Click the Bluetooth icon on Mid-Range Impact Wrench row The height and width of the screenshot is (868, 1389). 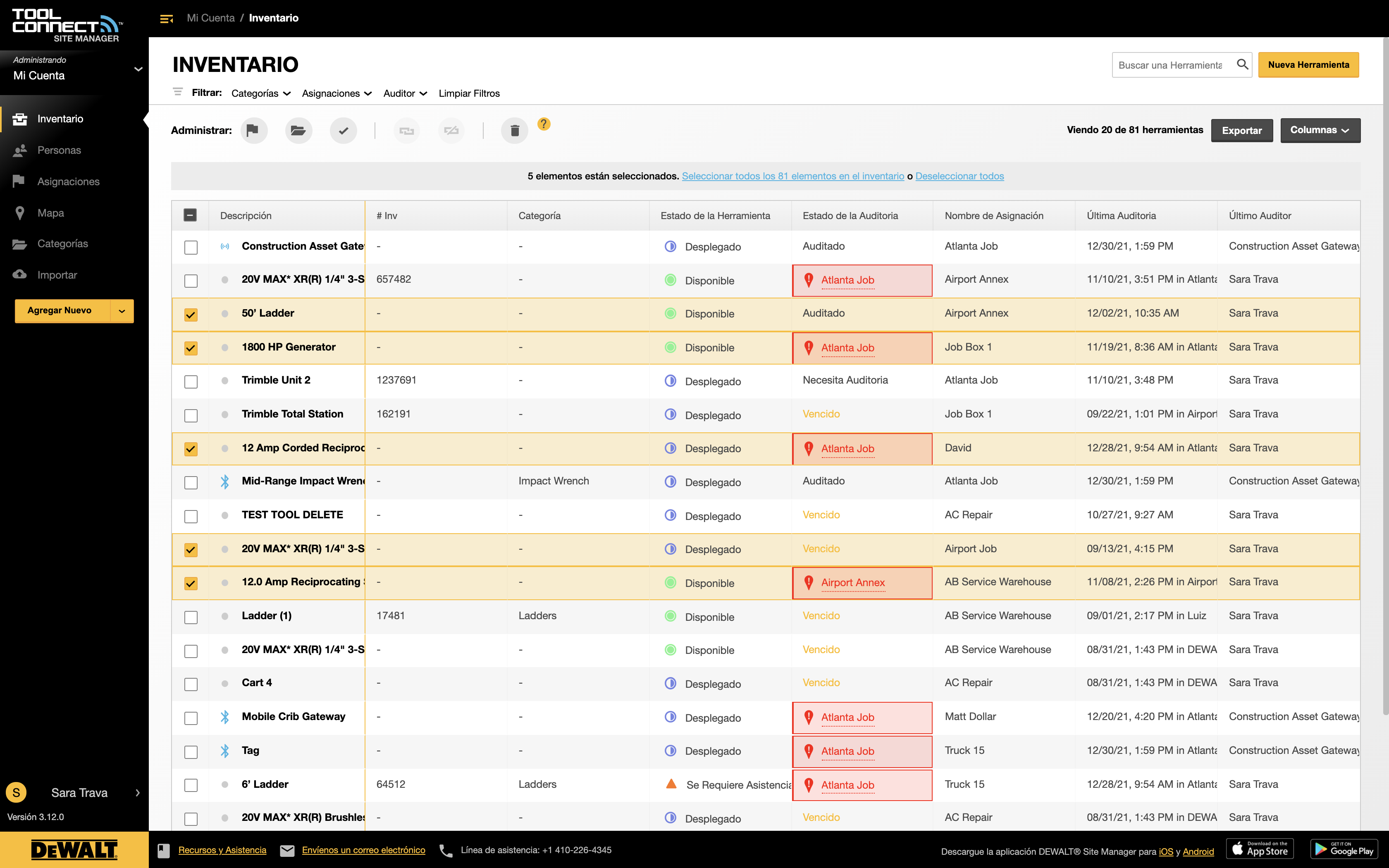point(224,482)
